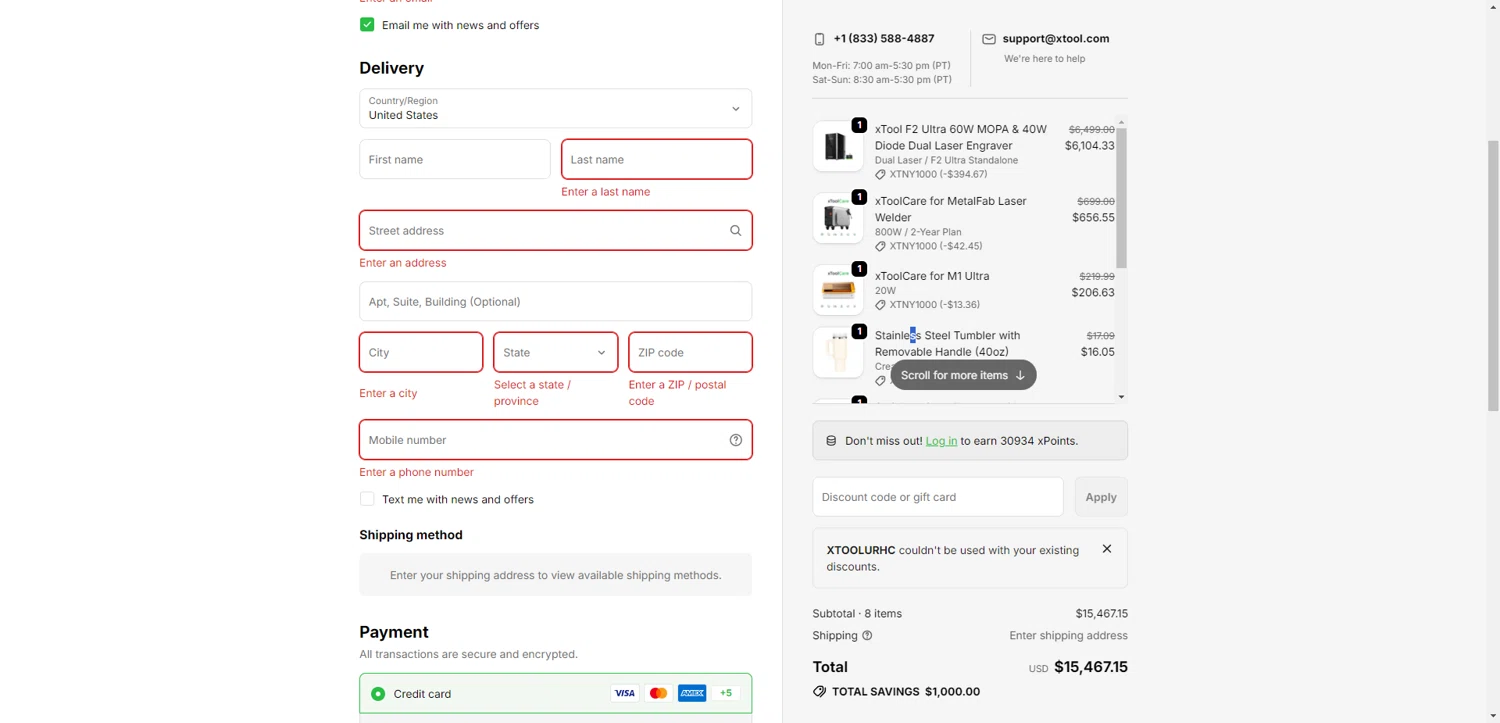Viewport: 1500px width, 723px height.
Task: Dismiss the XTOOLURHC discount error message
Action: pos(1106,549)
